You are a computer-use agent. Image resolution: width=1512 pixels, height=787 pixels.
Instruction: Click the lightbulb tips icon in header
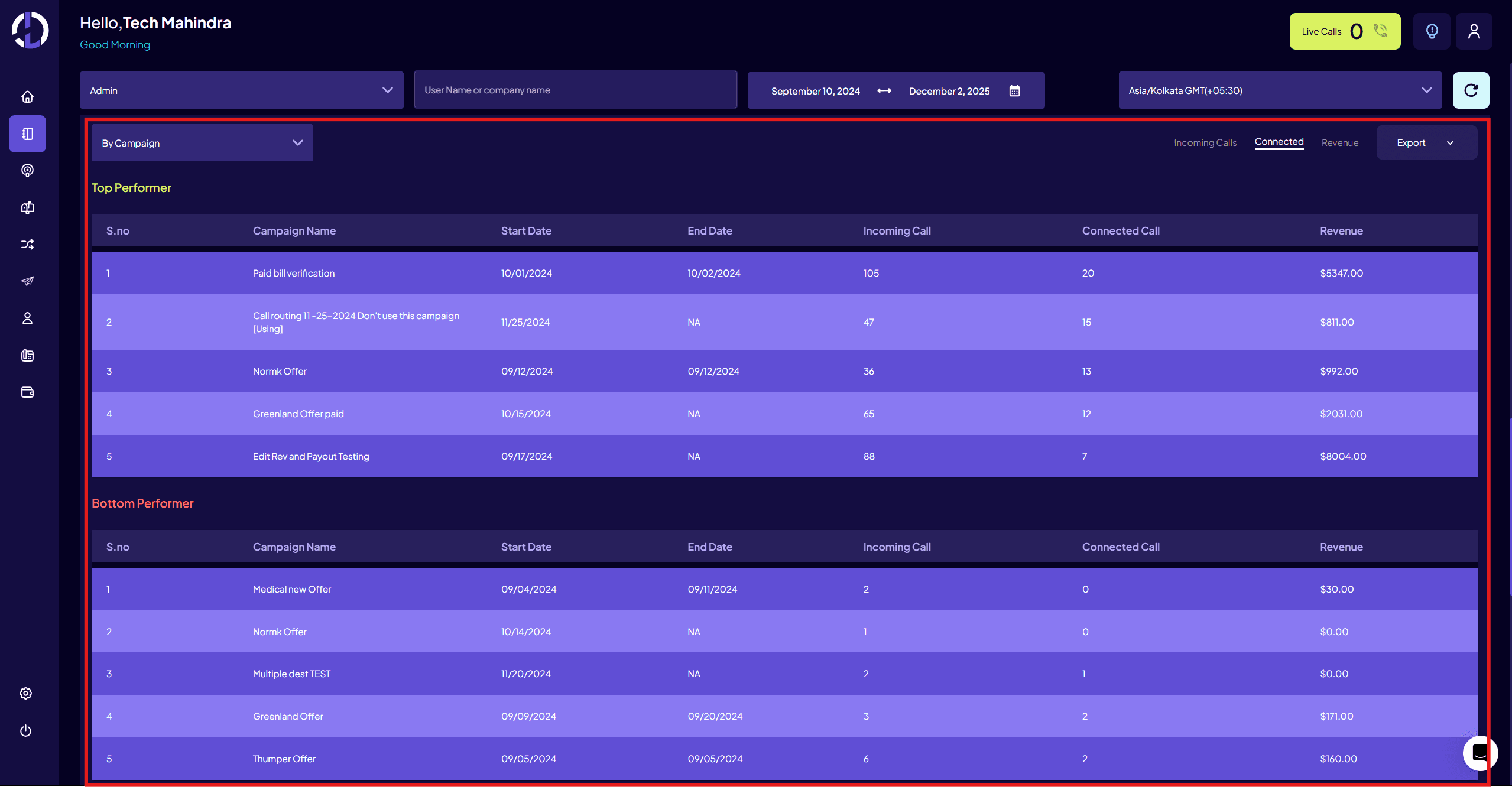point(1432,31)
